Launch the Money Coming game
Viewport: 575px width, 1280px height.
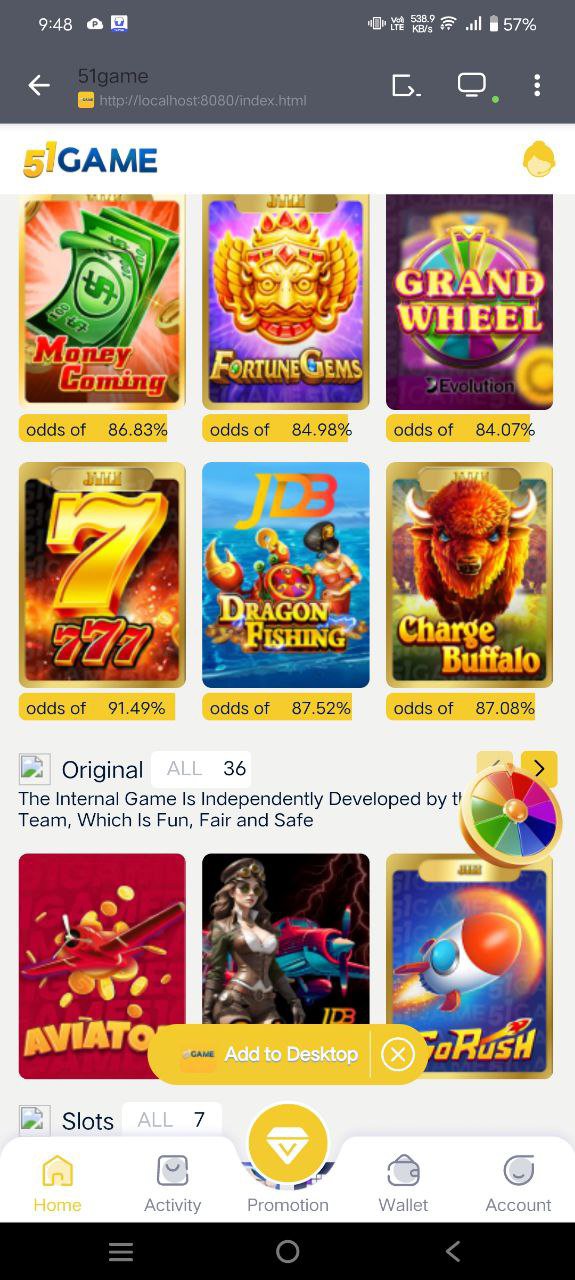click(102, 303)
